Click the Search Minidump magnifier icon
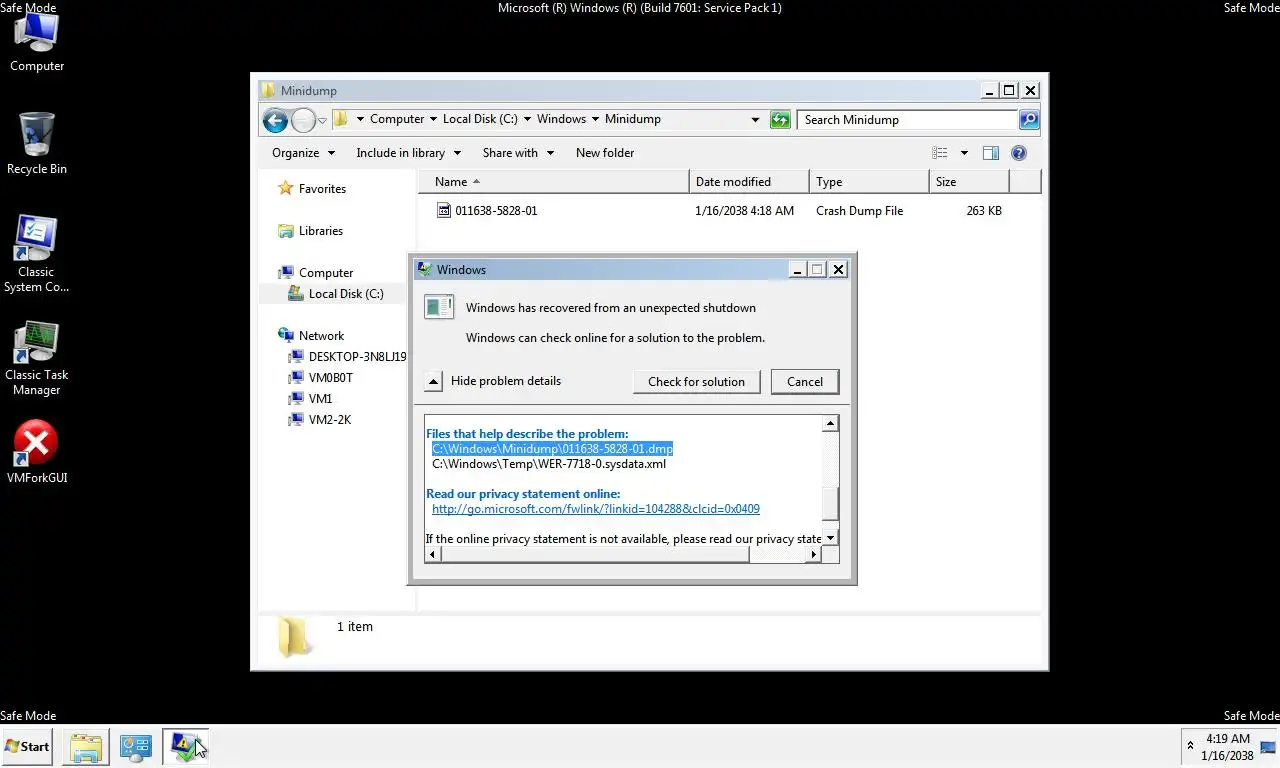Screen dimensions: 1280x768 point(1028,120)
